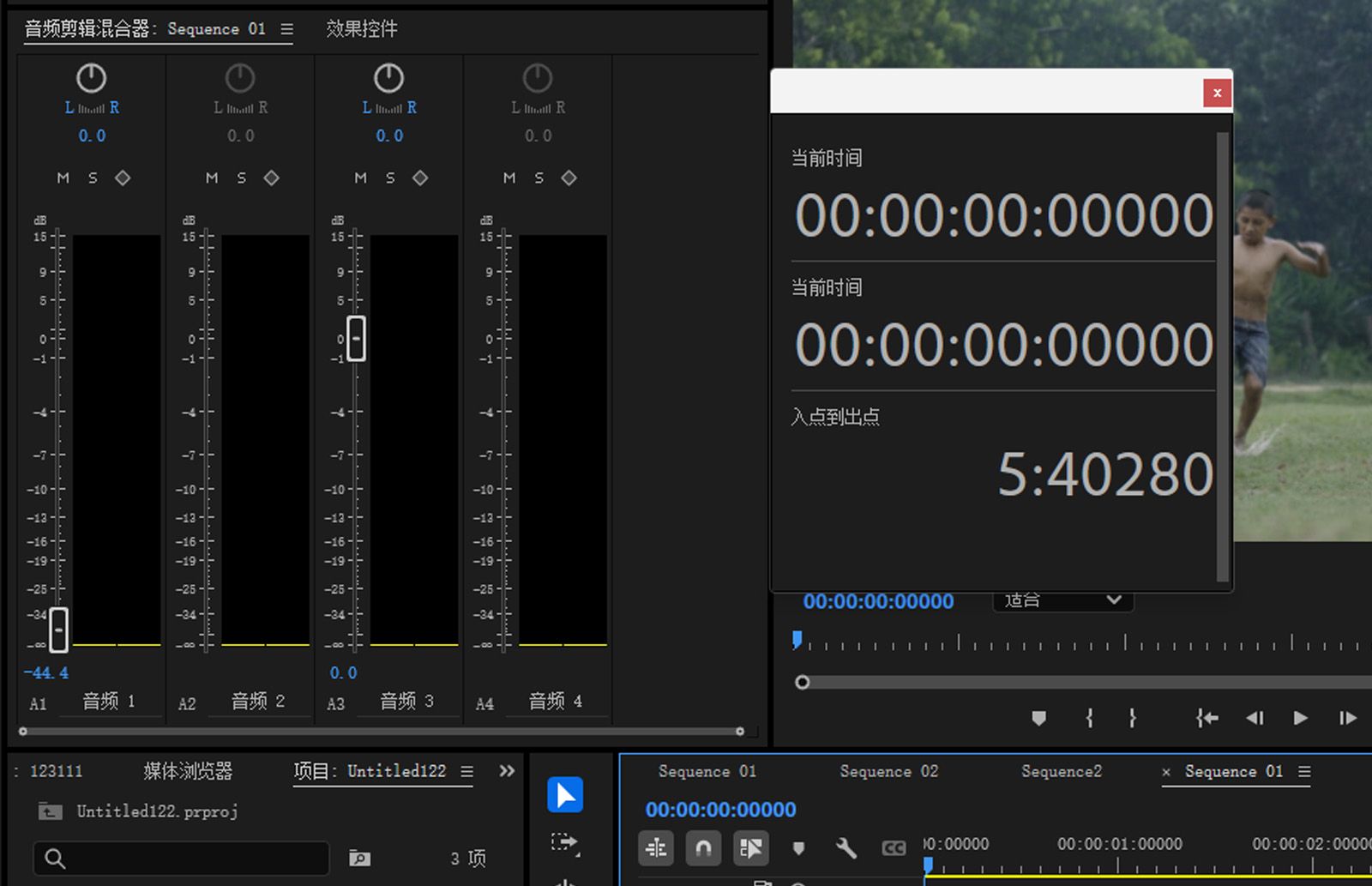Viewport: 1372px width, 886px height.
Task: Mark Out point in the program monitor
Action: click(1133, 718)
